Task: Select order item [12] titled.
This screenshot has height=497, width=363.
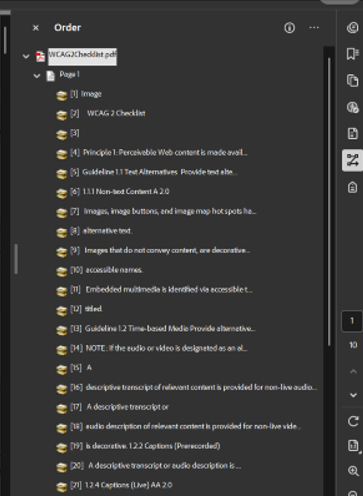Action: pos(86,309)
